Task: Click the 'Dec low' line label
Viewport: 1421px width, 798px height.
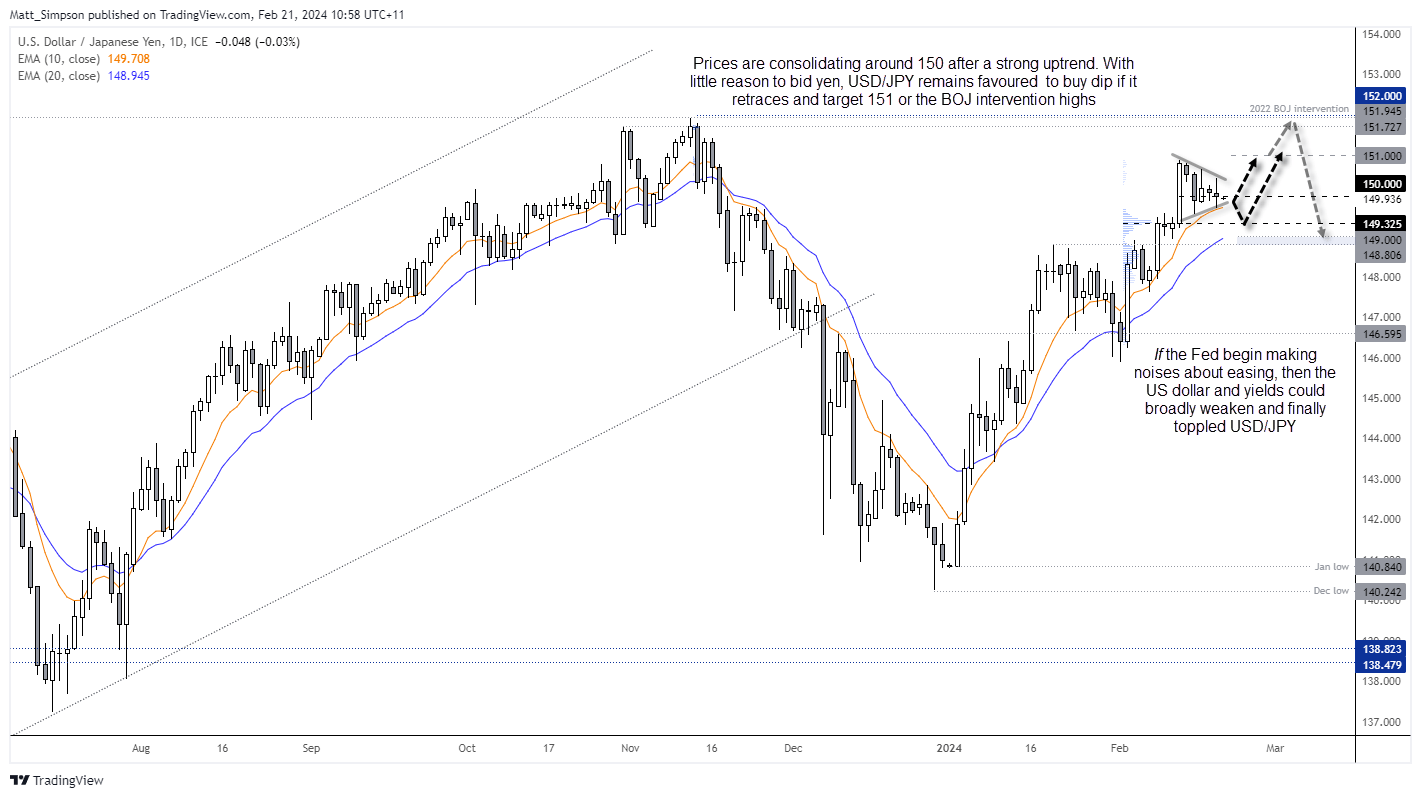Action: pyautogui.click(x=1331, y=591)
